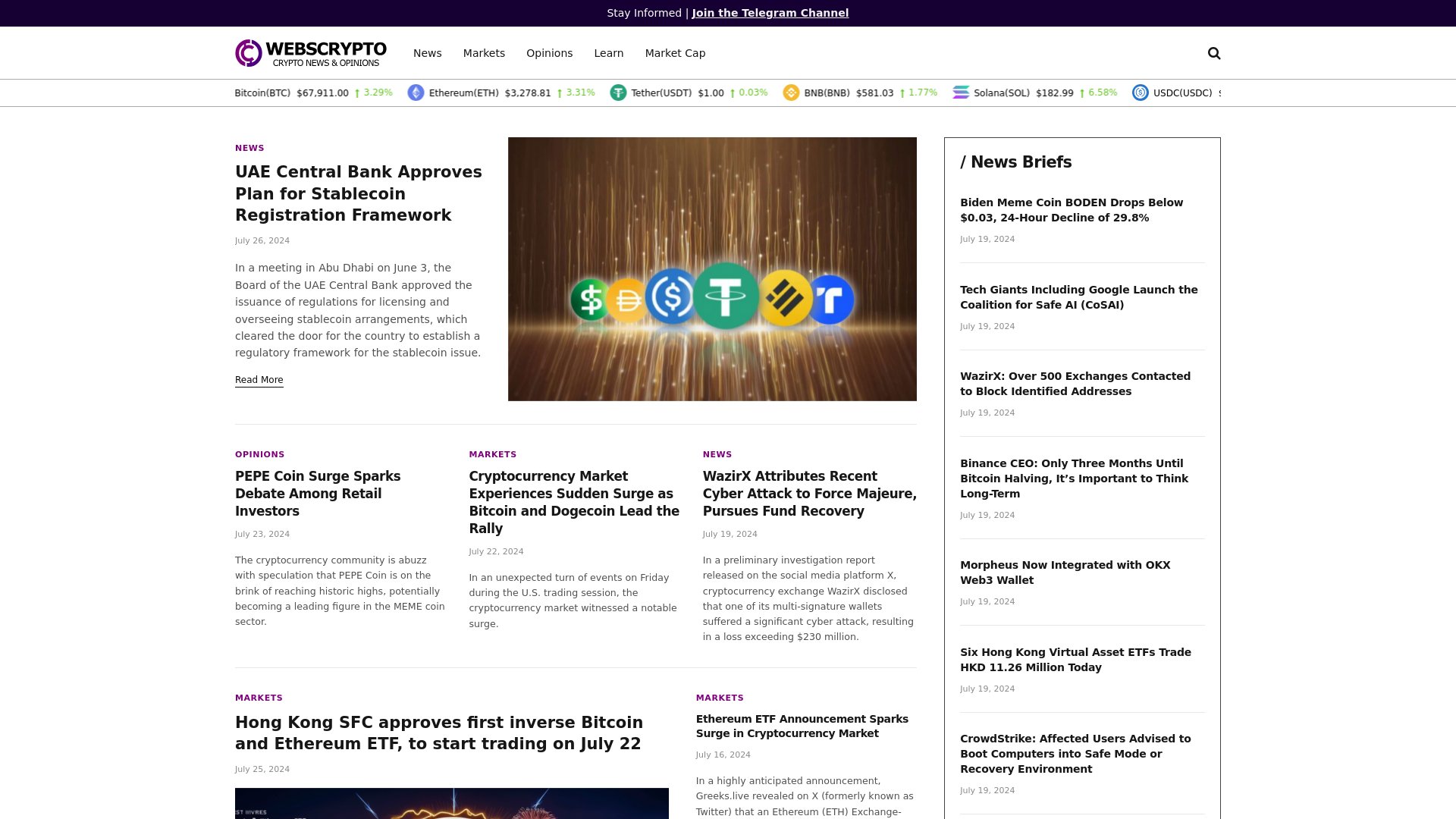Click the Ethereum coin icon in ticker
Screen dimensions: 1456x819
pos(416,93)
